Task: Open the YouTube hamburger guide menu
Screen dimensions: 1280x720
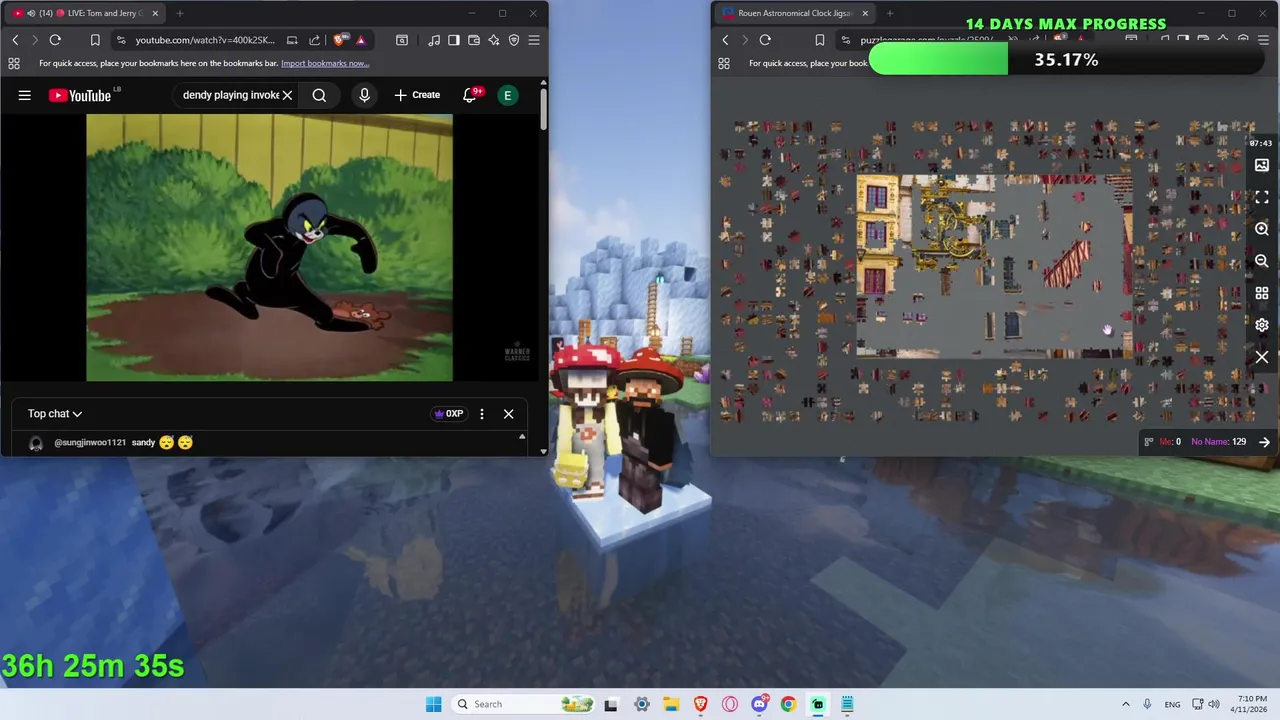Action: (25, 95)
